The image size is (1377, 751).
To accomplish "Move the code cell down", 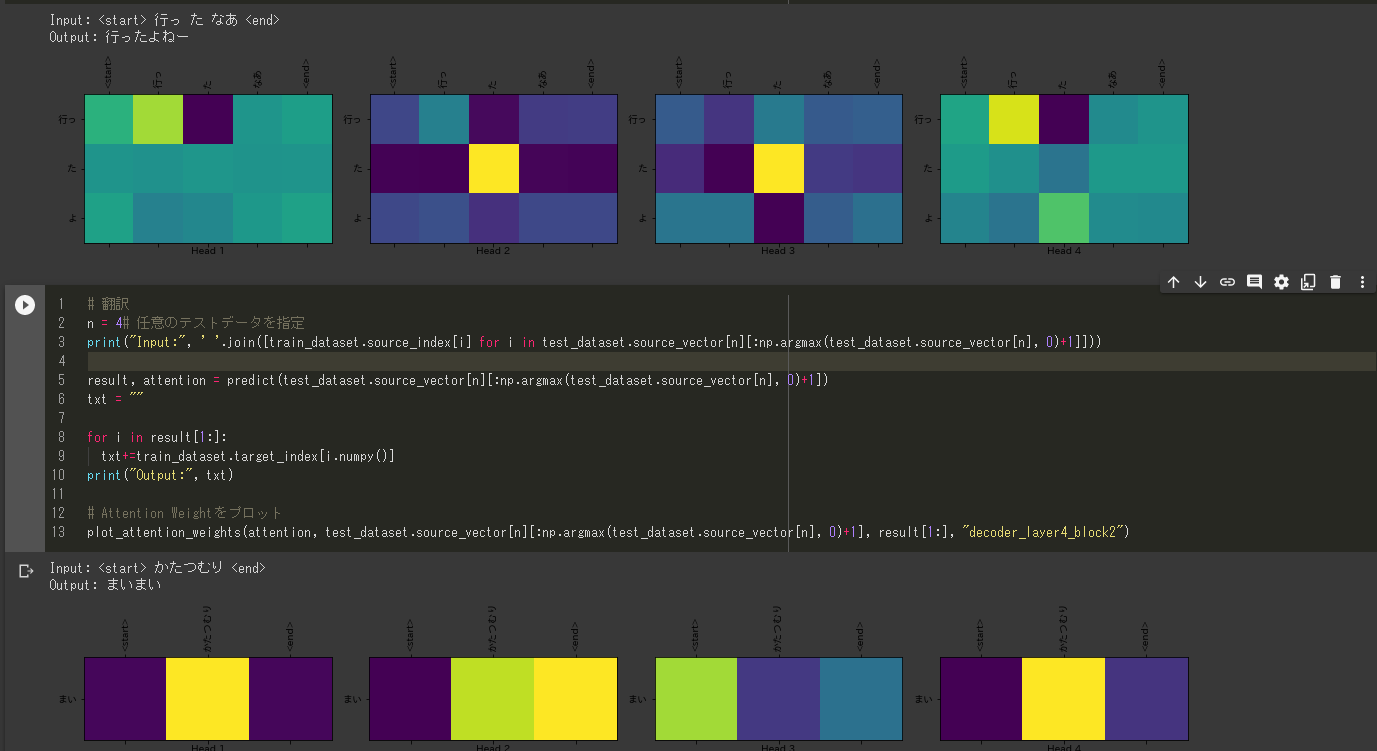I will pos(1201,283).
